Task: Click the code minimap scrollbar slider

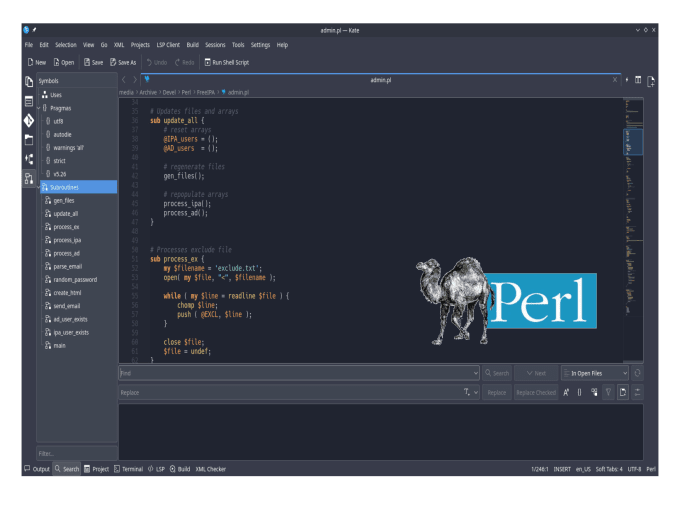Action: pyautogui.click(x=633, y=142)
